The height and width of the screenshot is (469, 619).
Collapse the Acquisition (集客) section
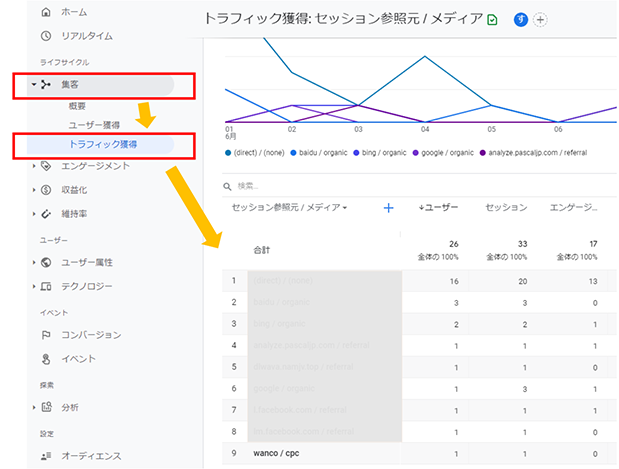tap(34, 84)
